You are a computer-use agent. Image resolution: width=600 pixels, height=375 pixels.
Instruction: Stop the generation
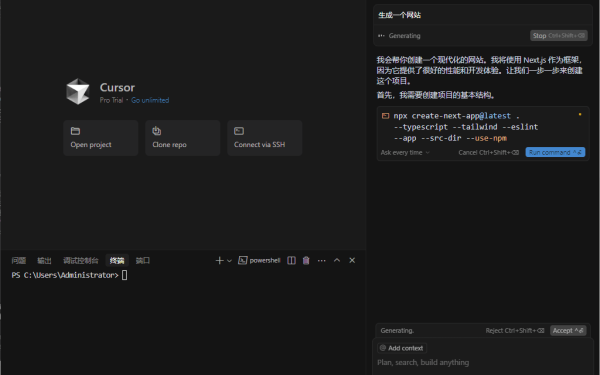tap(559, 36)
